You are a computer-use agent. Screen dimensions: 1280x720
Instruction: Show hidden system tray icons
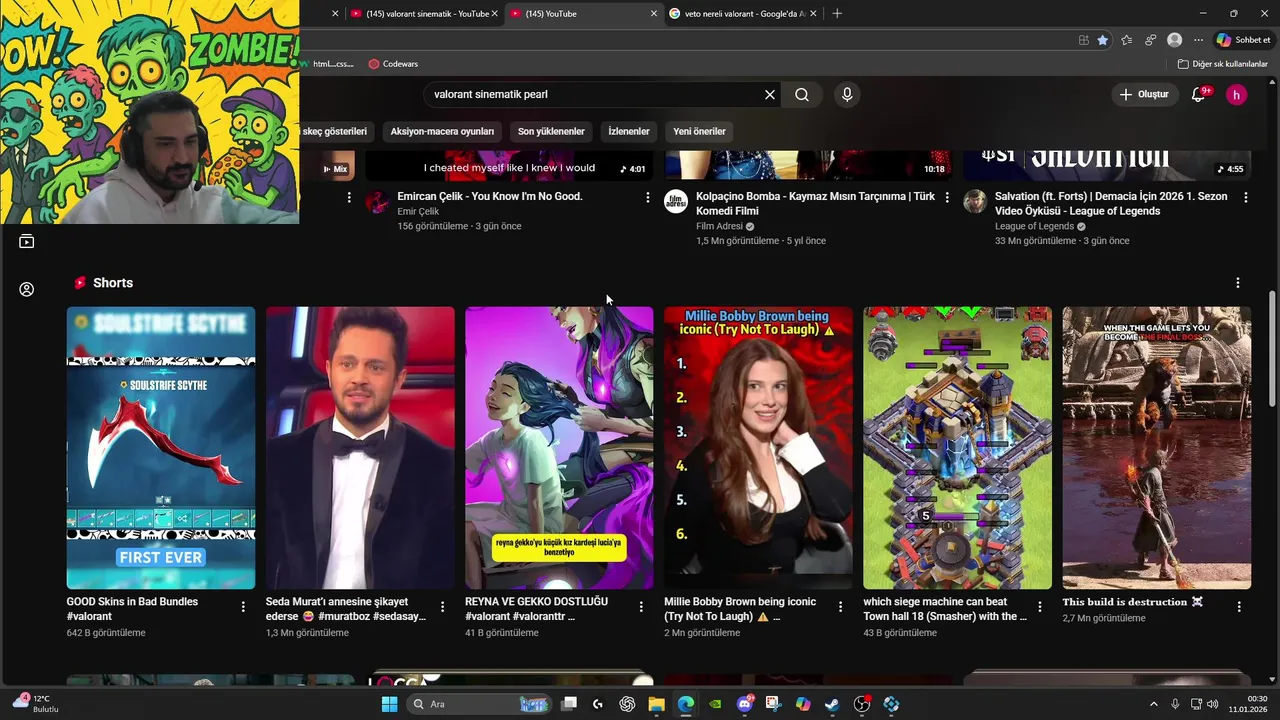pyautogui.click(x=1154, y=704)
